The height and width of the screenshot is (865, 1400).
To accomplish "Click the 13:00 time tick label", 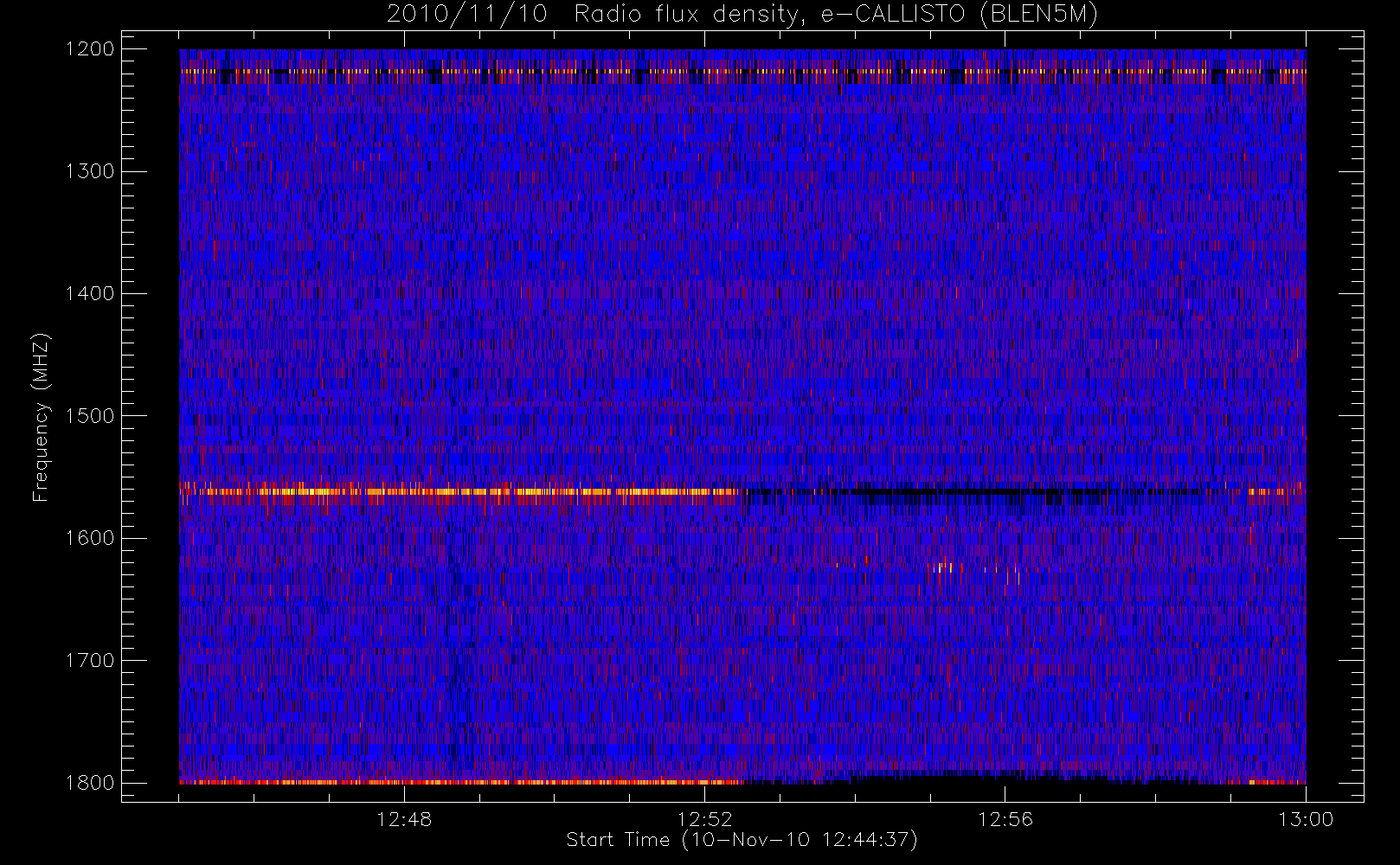I will click(x=1306, y=819).
